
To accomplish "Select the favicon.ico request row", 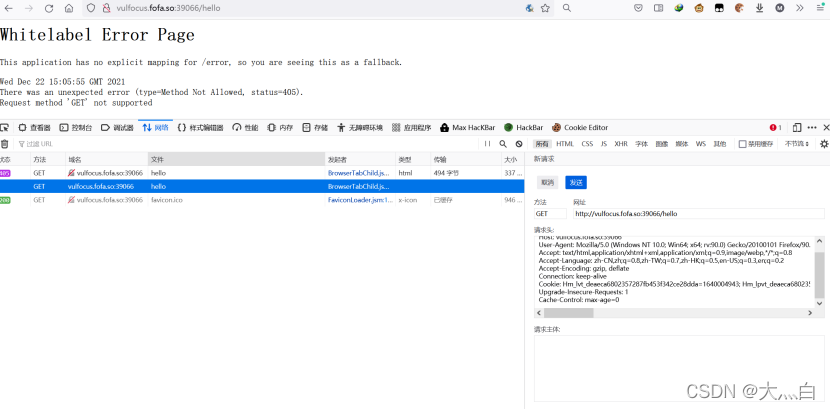I will pos(262,200).
